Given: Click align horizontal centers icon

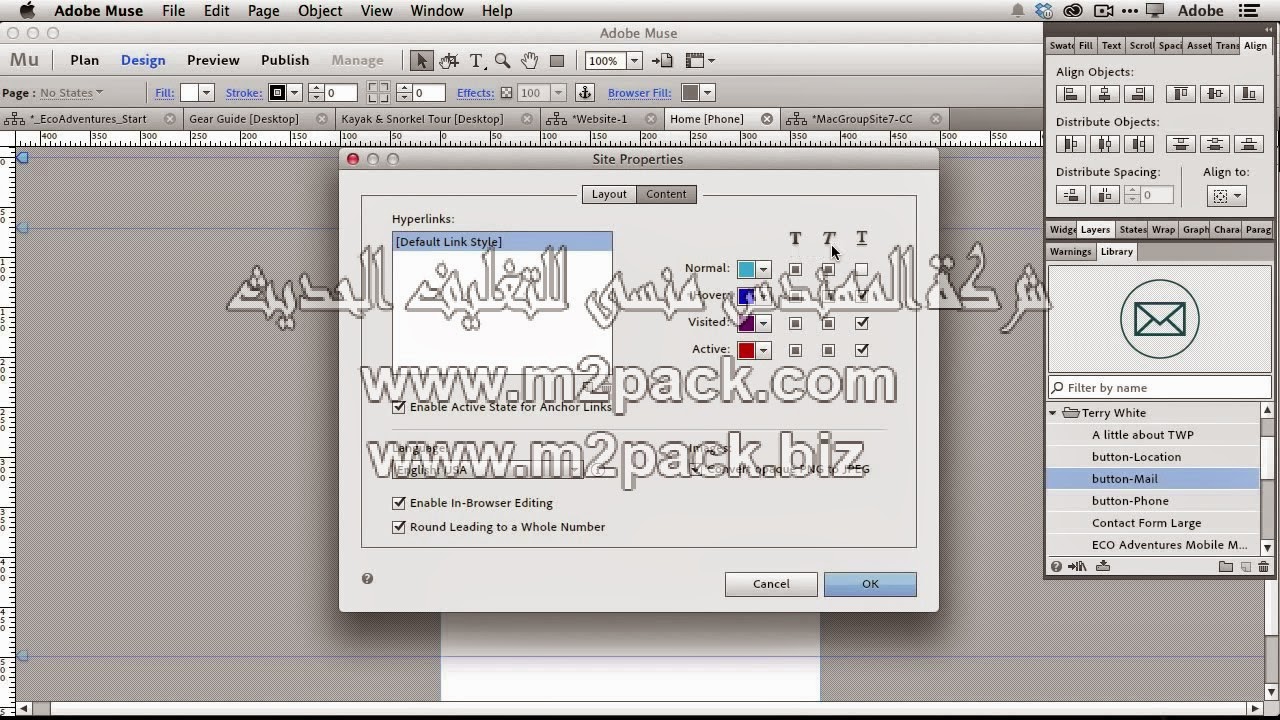Looking at the screenshot, I should [1104, 94].
